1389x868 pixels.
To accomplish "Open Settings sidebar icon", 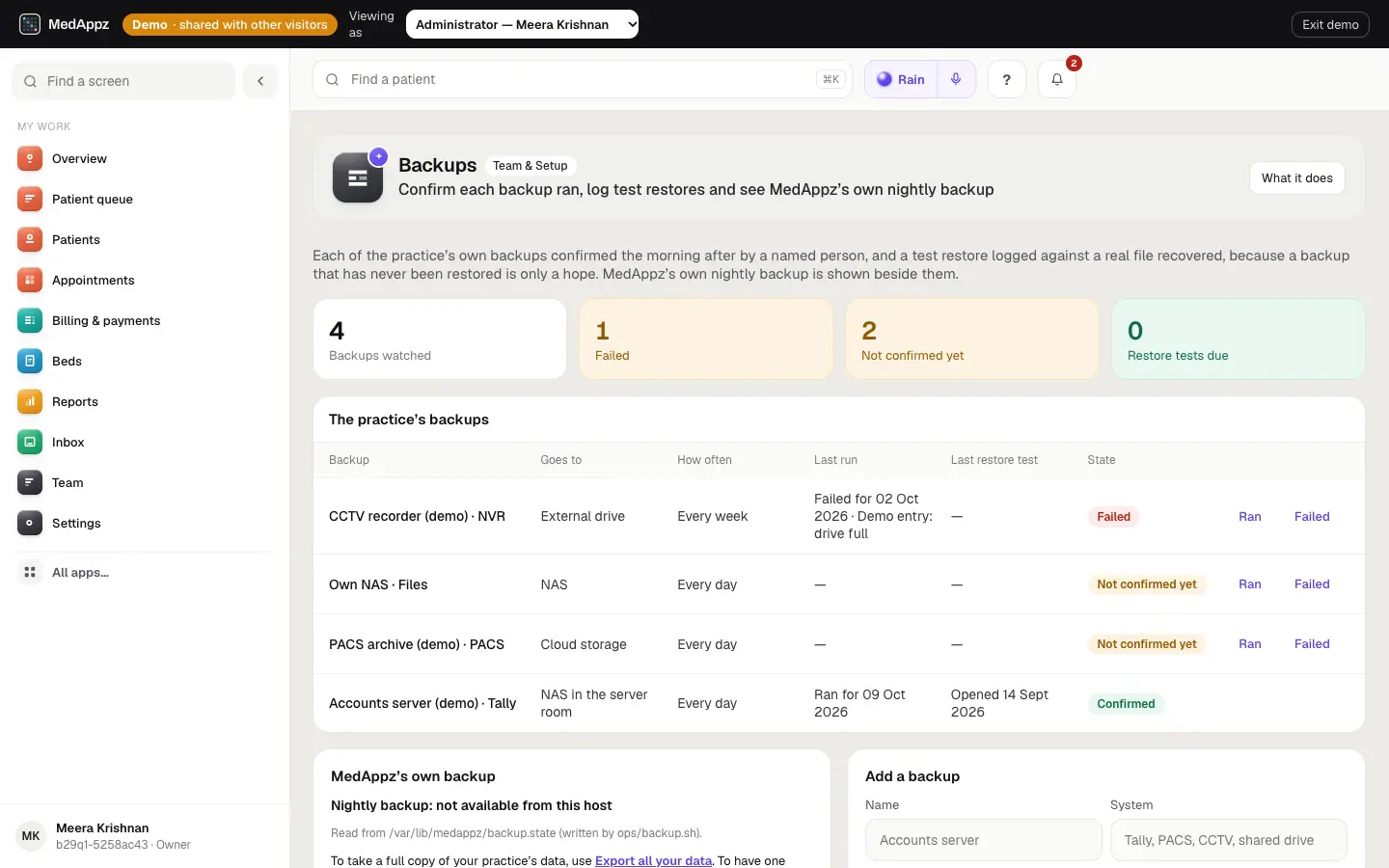I will tap(30, 523).
